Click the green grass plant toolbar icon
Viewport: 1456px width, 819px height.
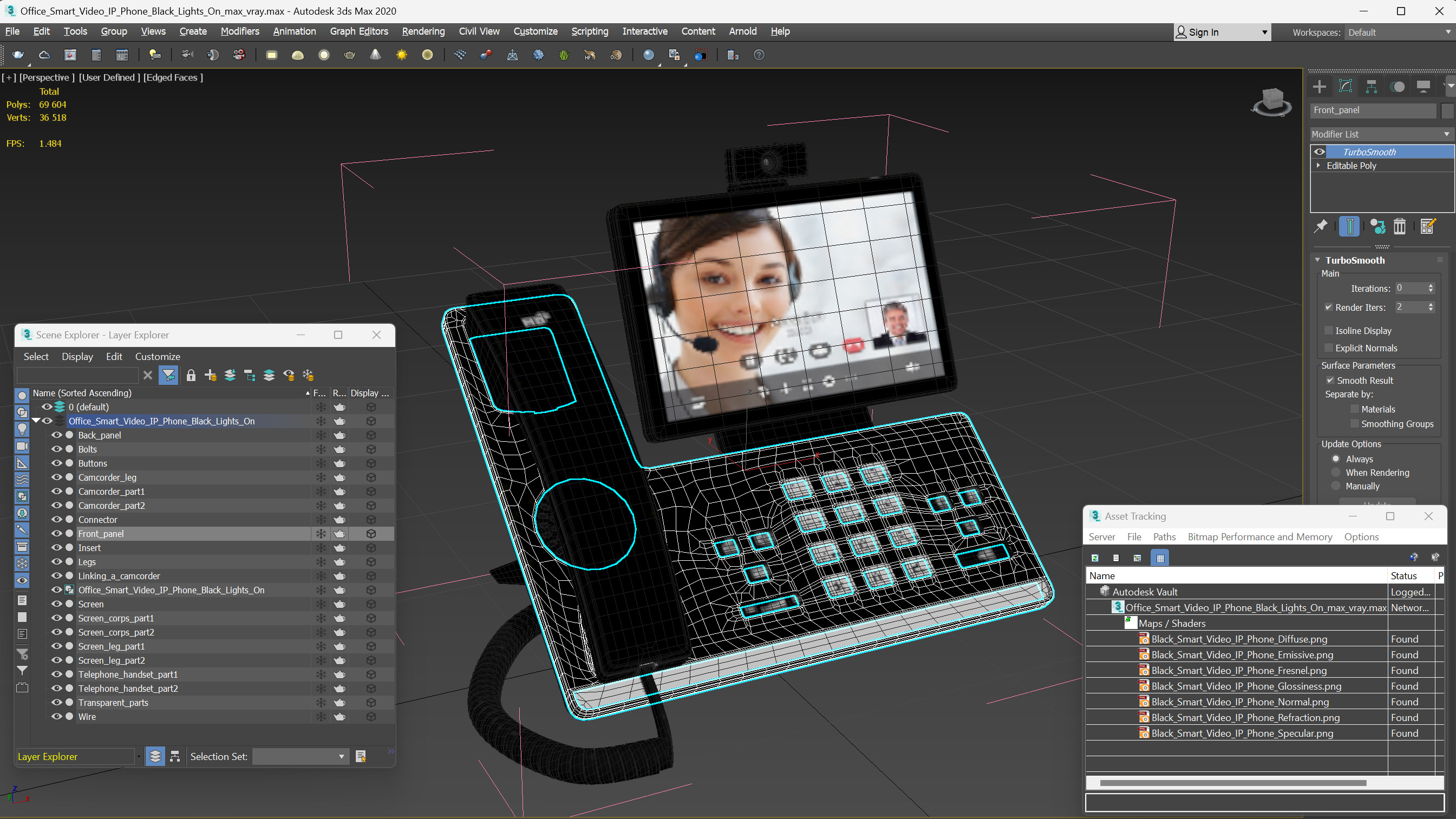tap(564, 55)
